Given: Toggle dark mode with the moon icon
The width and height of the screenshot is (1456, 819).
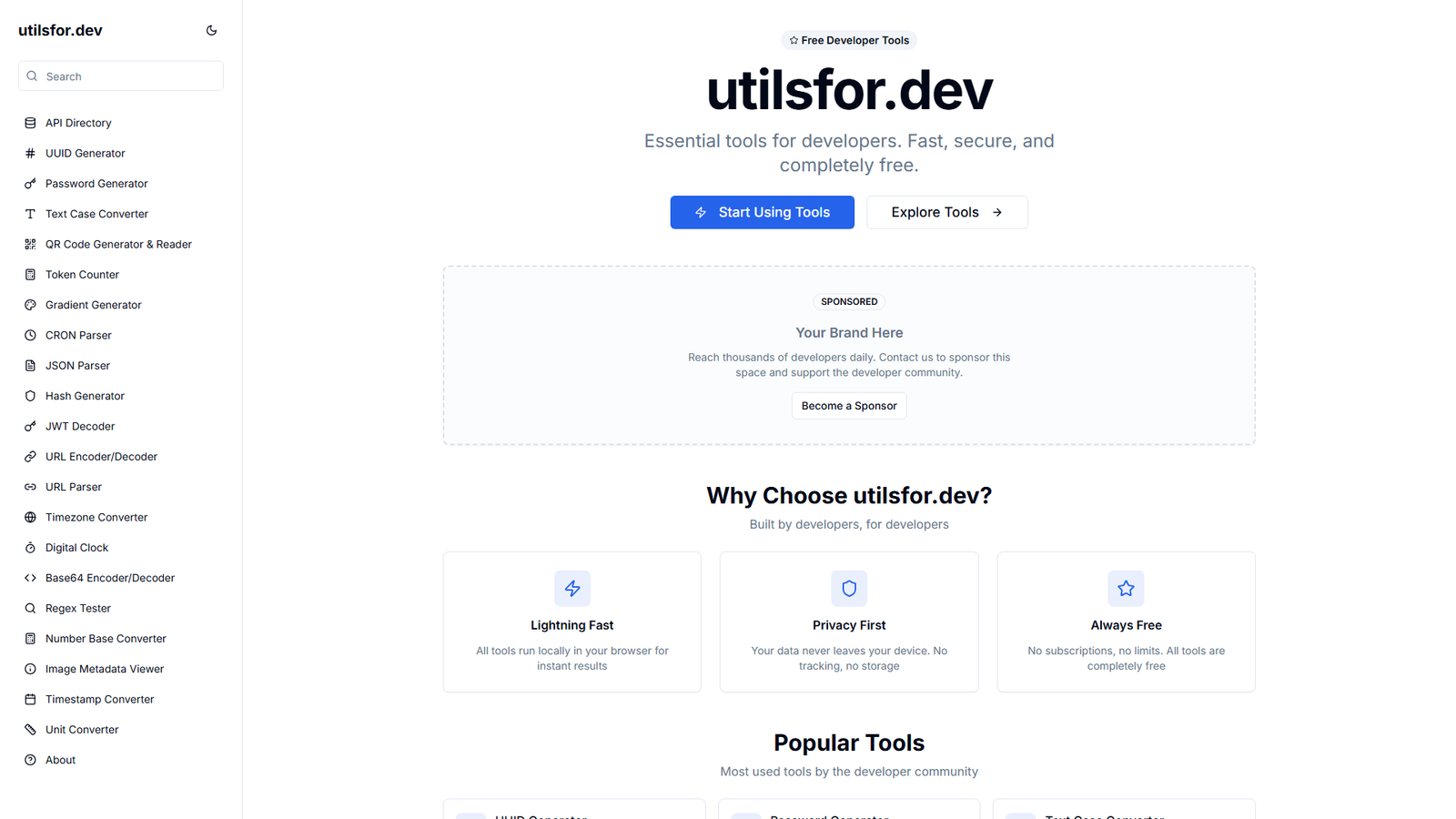Looking at the screenshot, I should (211, 30).
